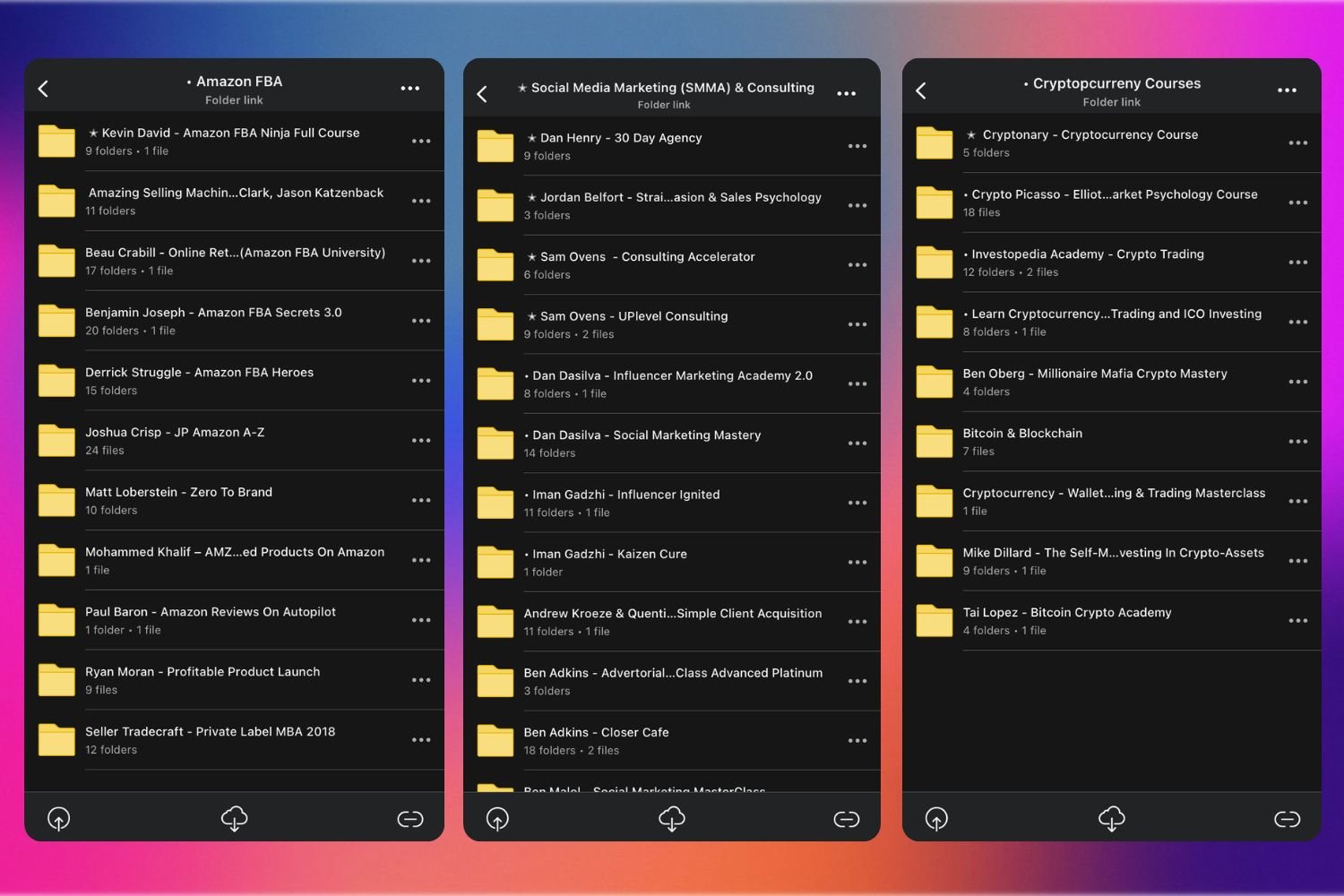Open options for Seller Tradecraft Private Label MBA
This screenshot has width=1344, height=896.
tap(421, 740)
